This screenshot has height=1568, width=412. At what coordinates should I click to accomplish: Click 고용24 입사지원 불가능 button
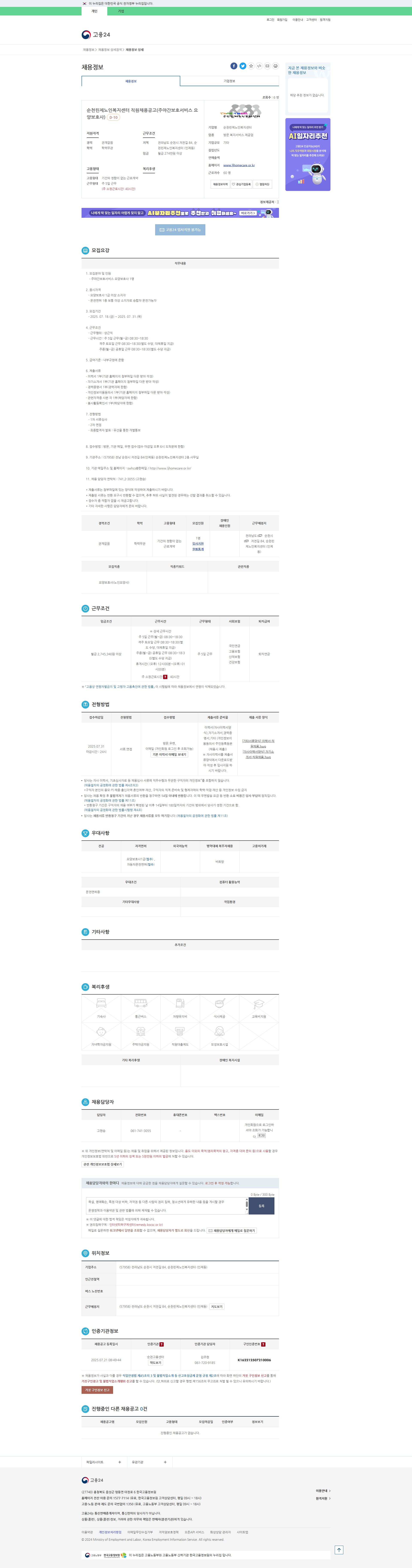pos(180,230)
